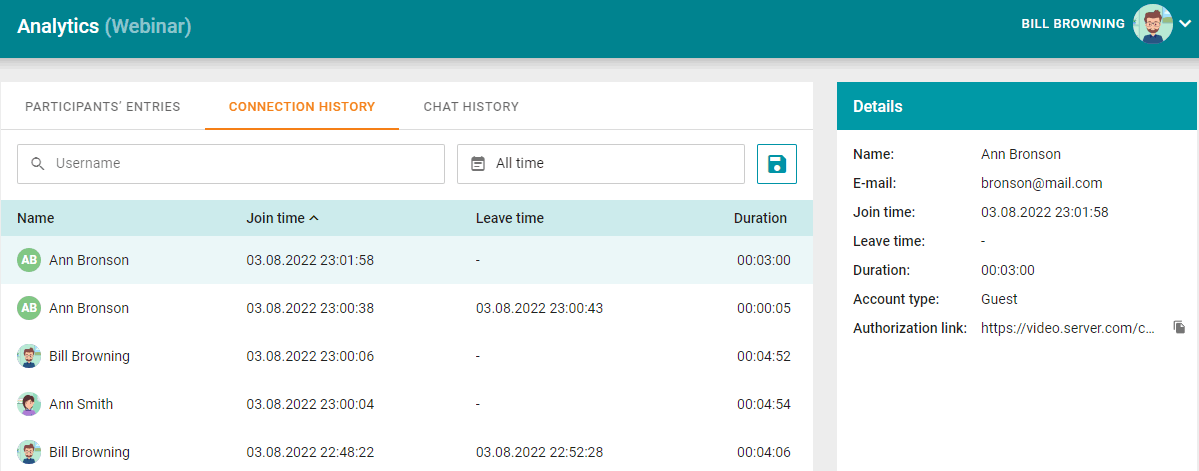
Task: Click the calendar icon in All time filter
Action: click(478, 164)
